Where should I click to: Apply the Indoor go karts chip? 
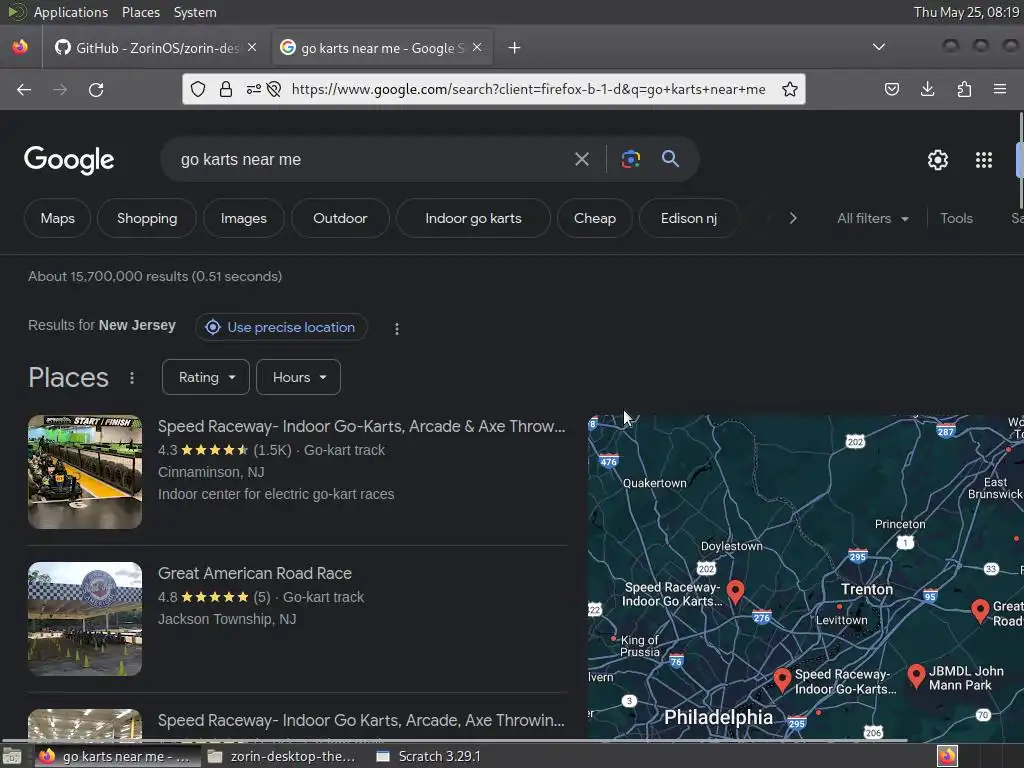473,218
